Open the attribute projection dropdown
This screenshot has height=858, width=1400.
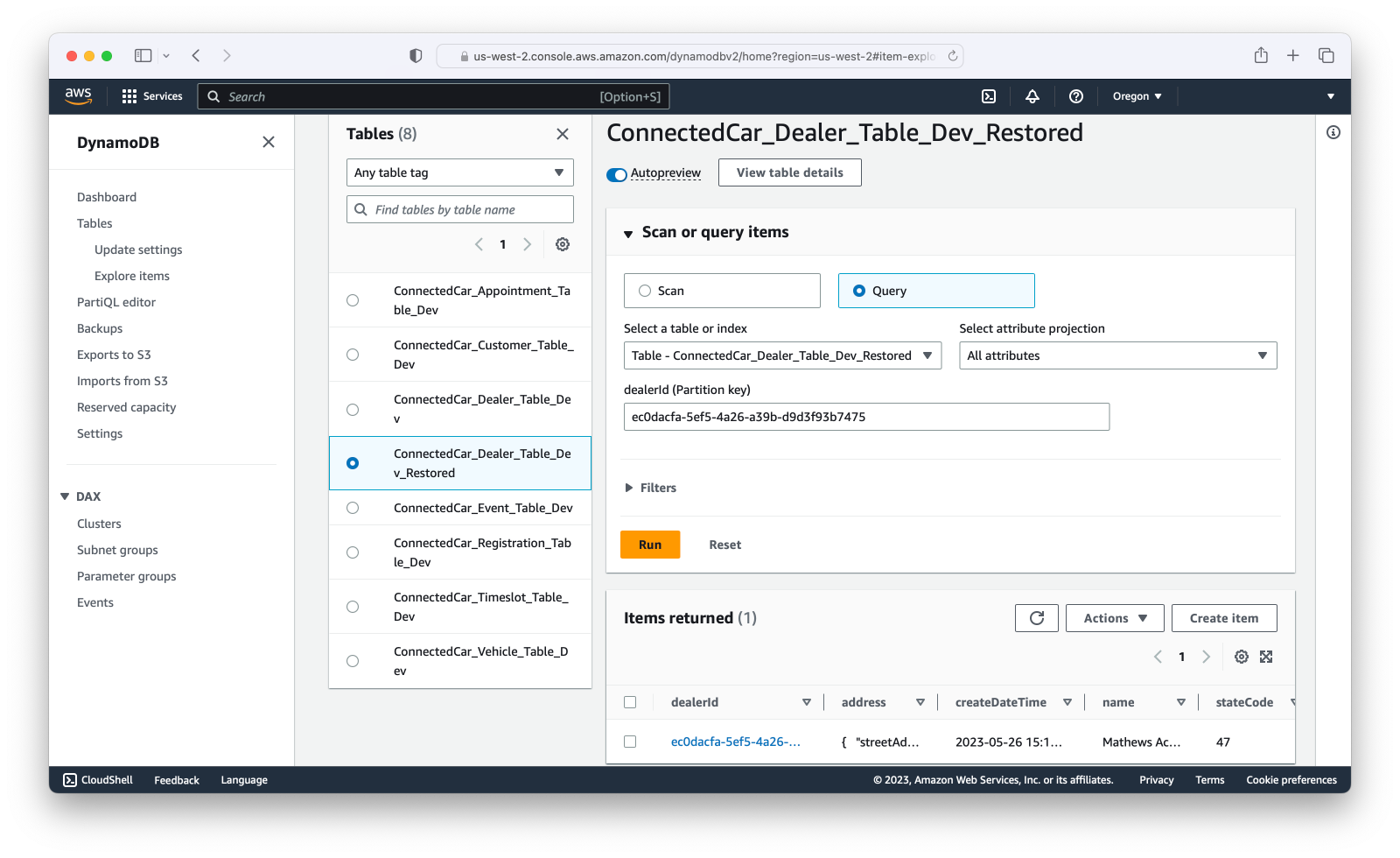coord(1118,355)
